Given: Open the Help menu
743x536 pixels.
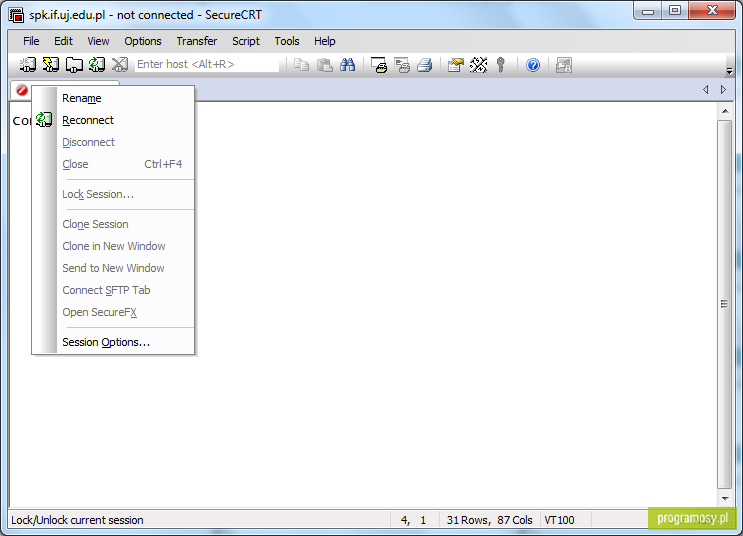Looking at the screenshot, I should pyautogui.click(x=325, y=41).
